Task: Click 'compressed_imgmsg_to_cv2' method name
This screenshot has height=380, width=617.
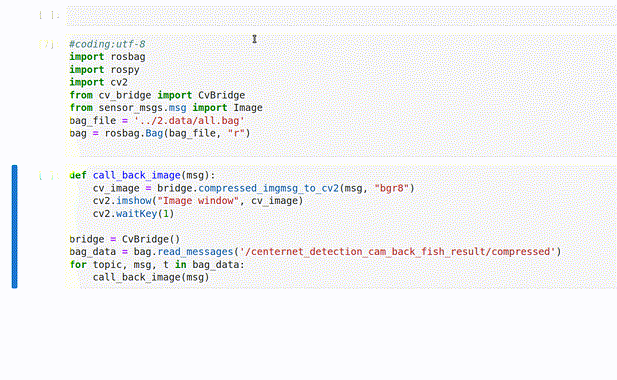Action: pyautogui.click(x=268, y=188)
